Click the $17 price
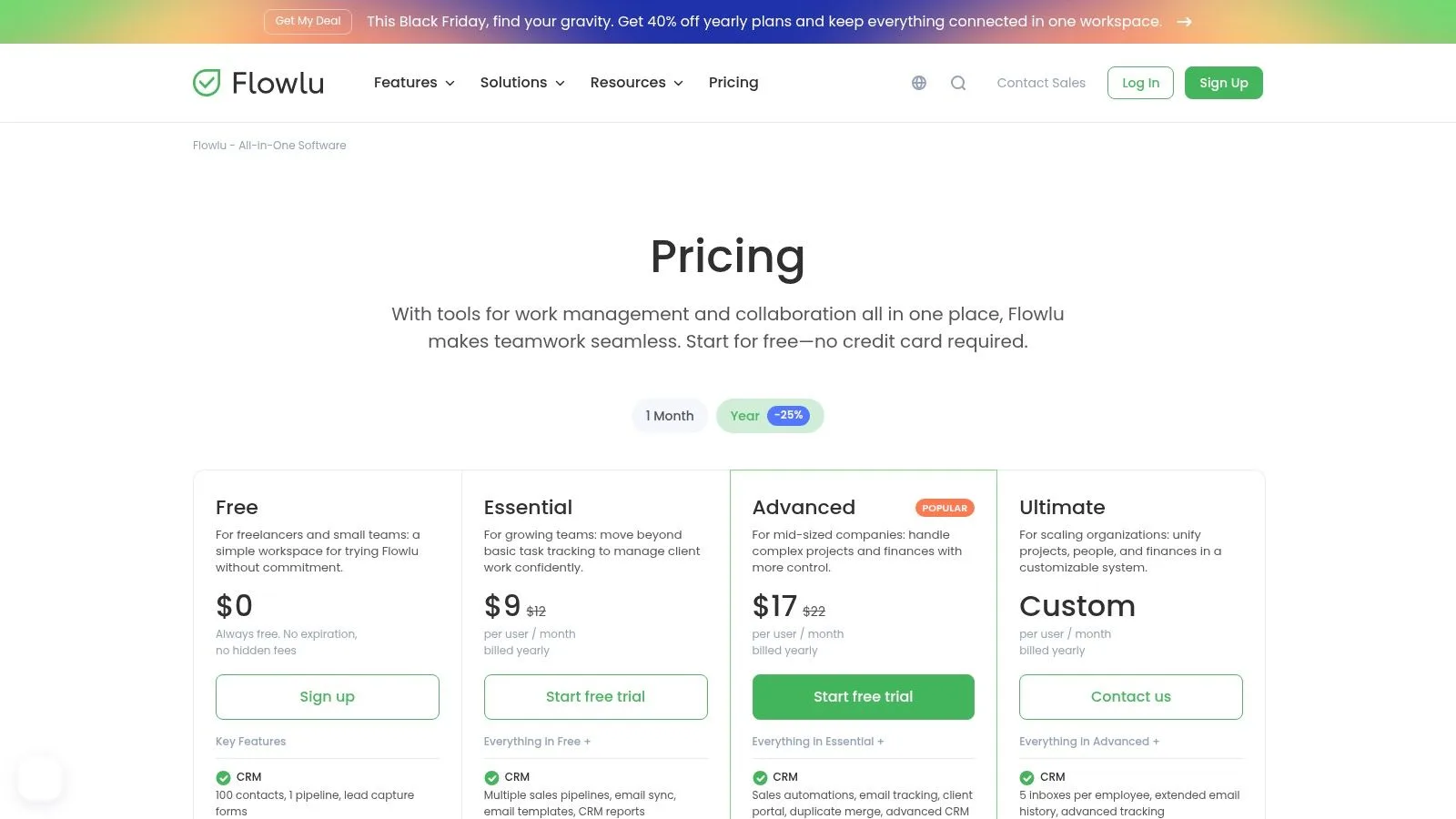Screen dimensions: 1456x819 coord(774,606)
